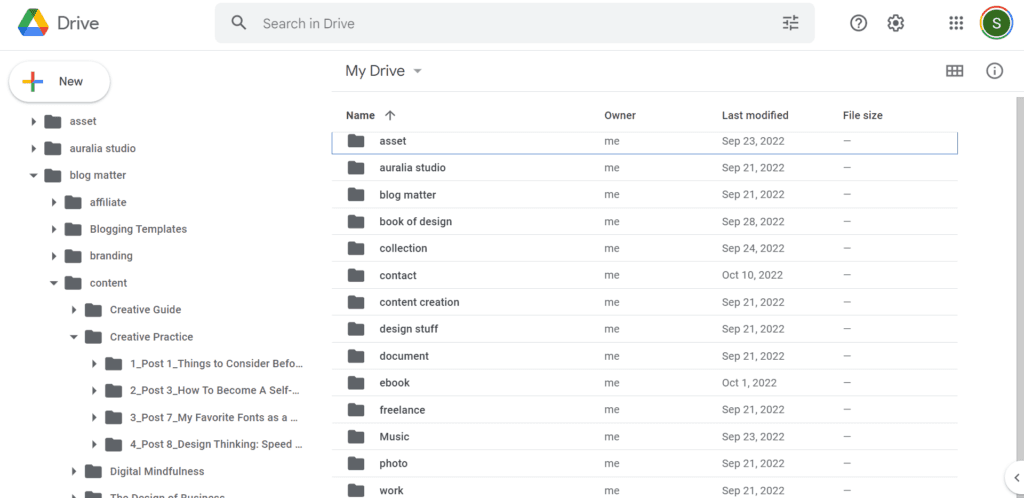Sort by the Name column header
This screenshot has width=1024, height=498.
360,116
